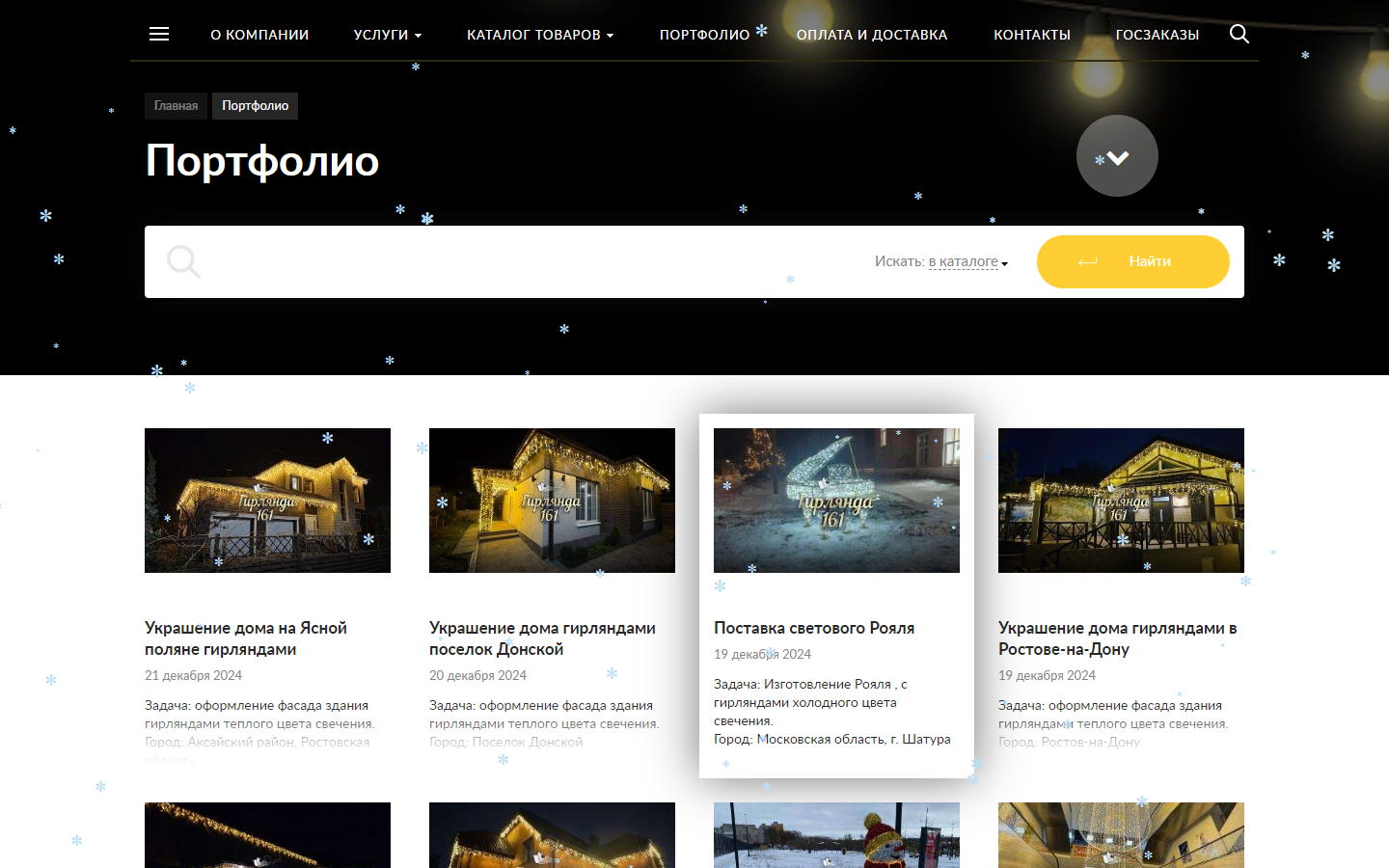Open 'Поставка светового Рояля' title link

click(x=813, y=628)
